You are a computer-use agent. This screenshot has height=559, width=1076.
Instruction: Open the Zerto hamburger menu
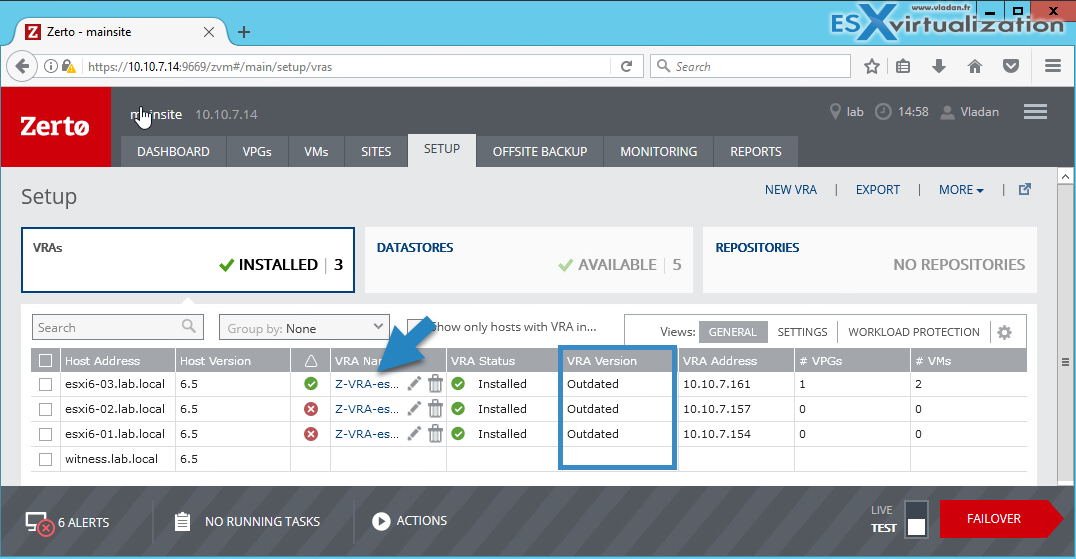(1035, 111)
